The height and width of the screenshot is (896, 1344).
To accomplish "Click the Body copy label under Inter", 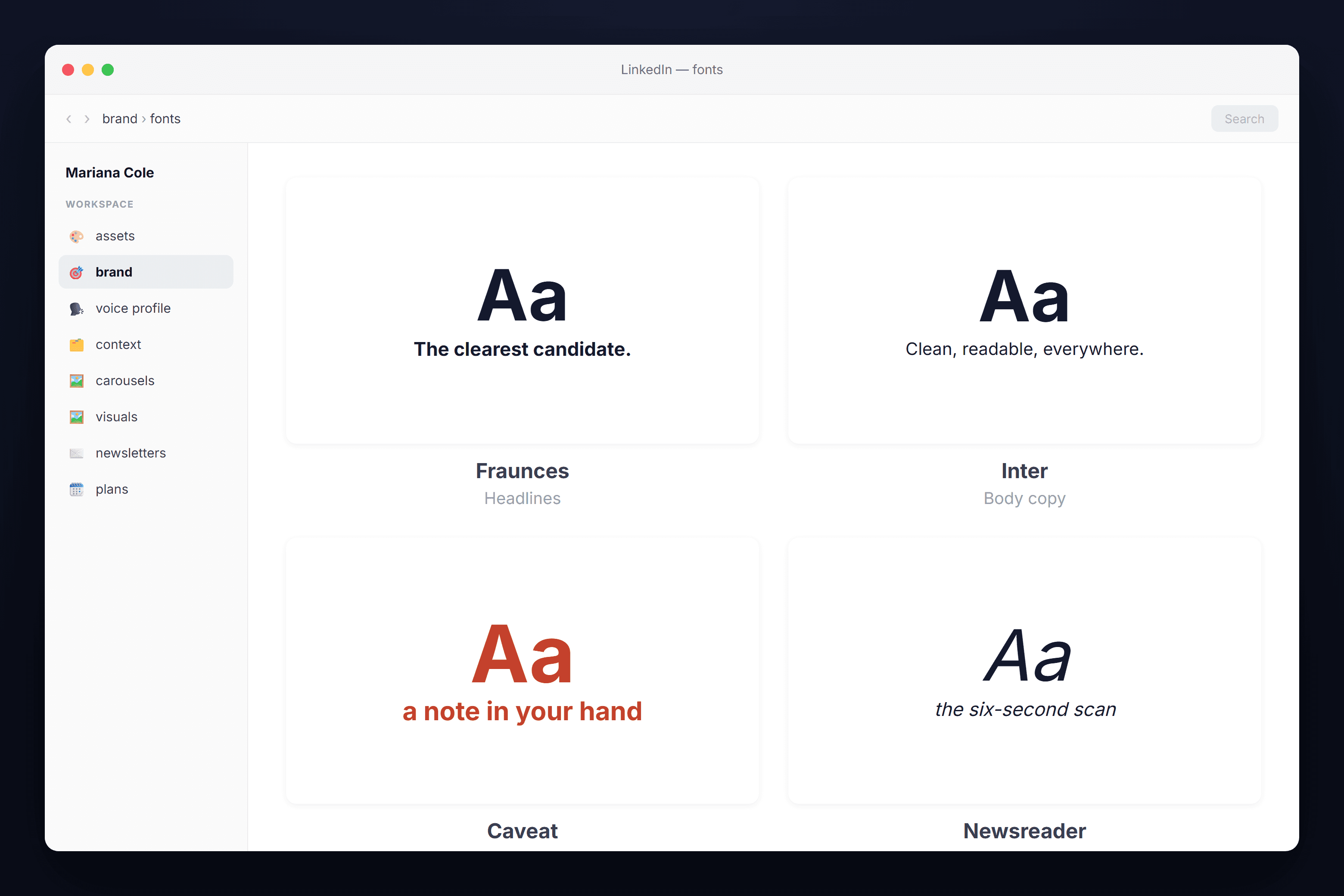I will [x=1024, y=498].
